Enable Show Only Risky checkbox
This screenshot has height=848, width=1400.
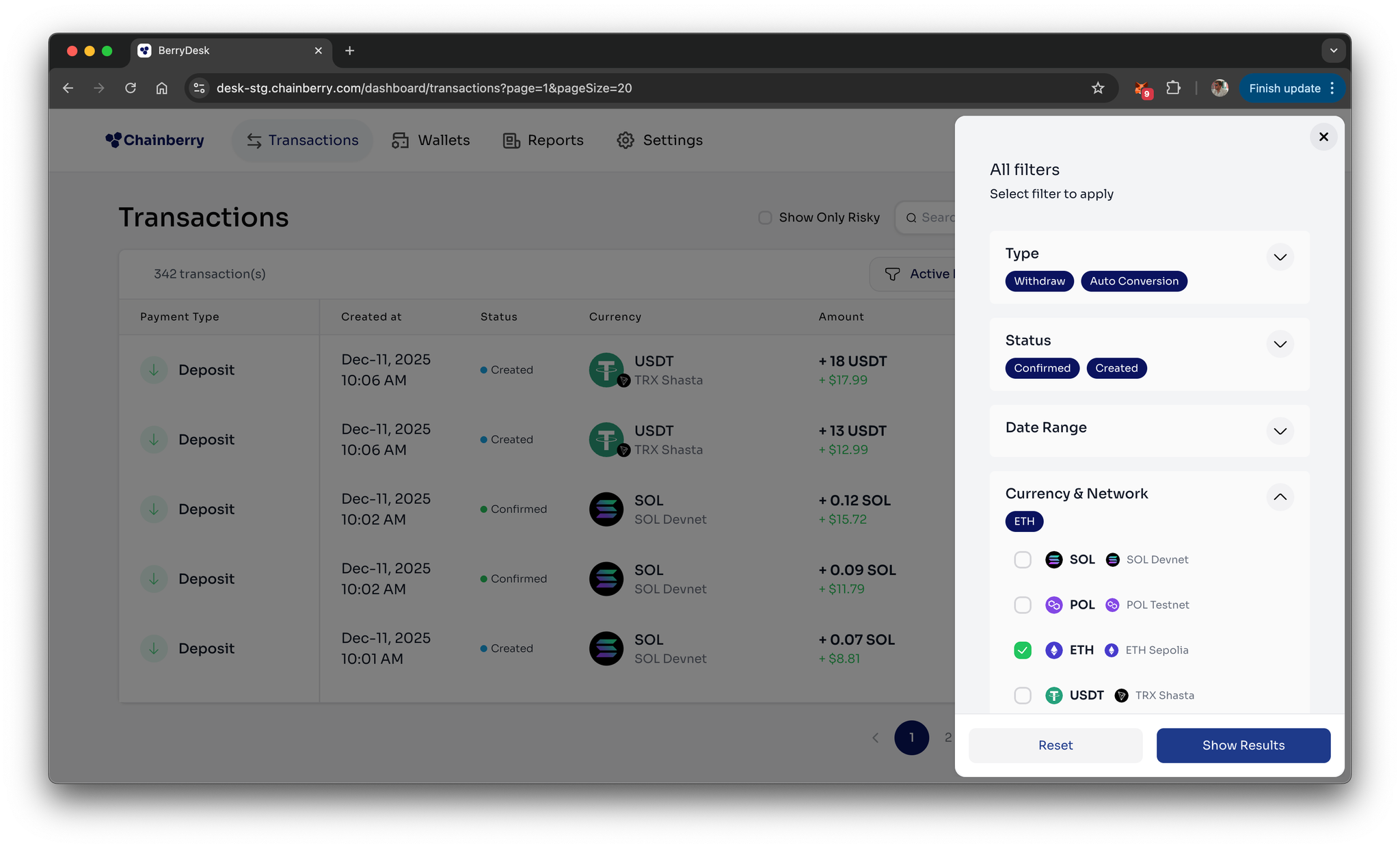765,217
